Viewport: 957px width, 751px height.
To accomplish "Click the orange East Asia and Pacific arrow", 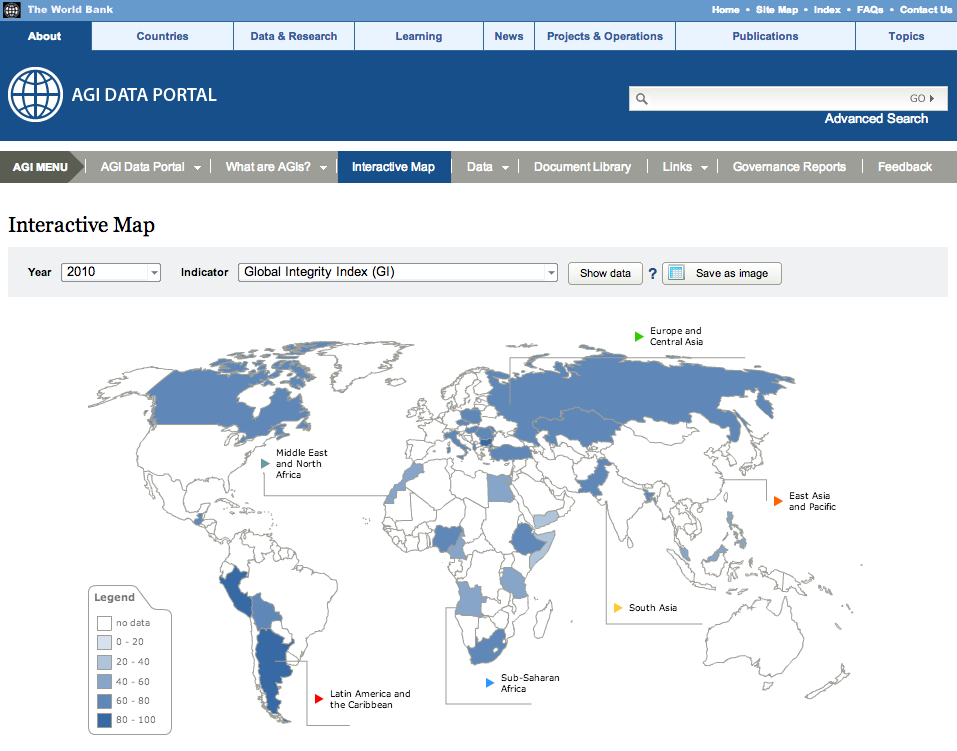I will [779, 501].
